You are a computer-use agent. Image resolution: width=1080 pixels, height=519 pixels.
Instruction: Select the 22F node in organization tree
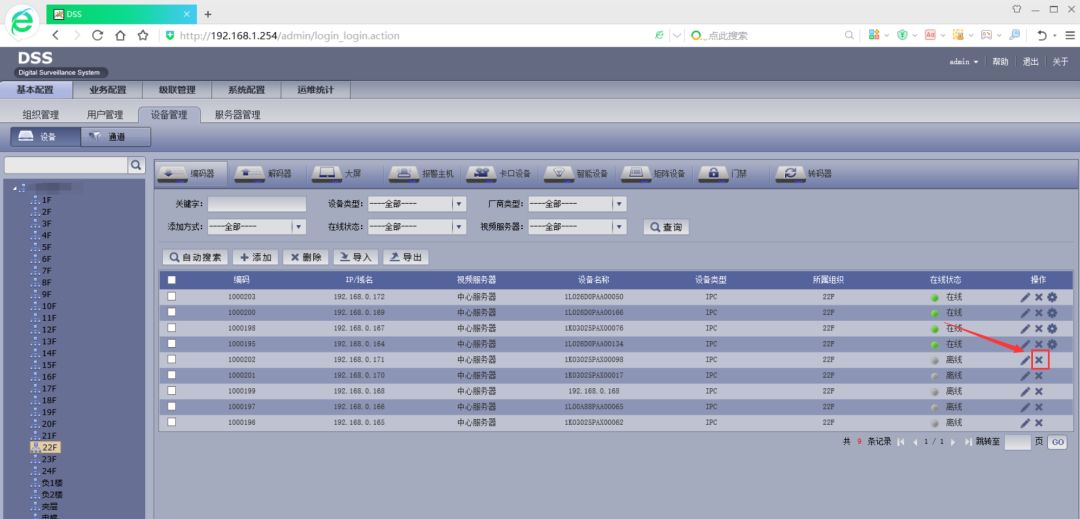pyautogui.click(x=45, y=447)
